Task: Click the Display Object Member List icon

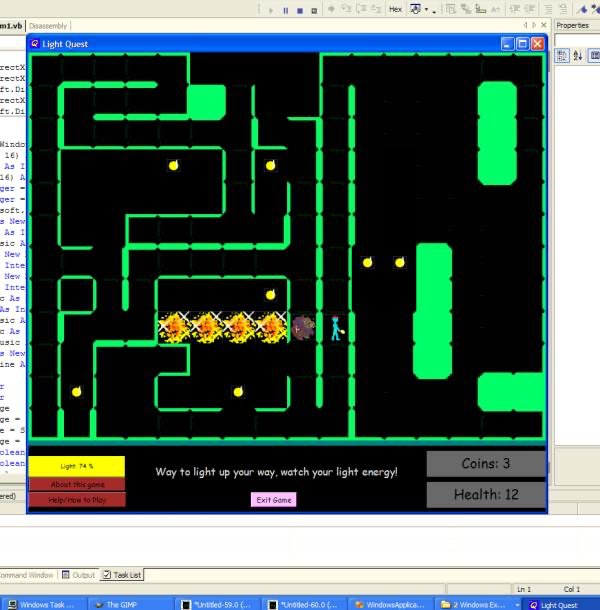Action: (451, 9)
